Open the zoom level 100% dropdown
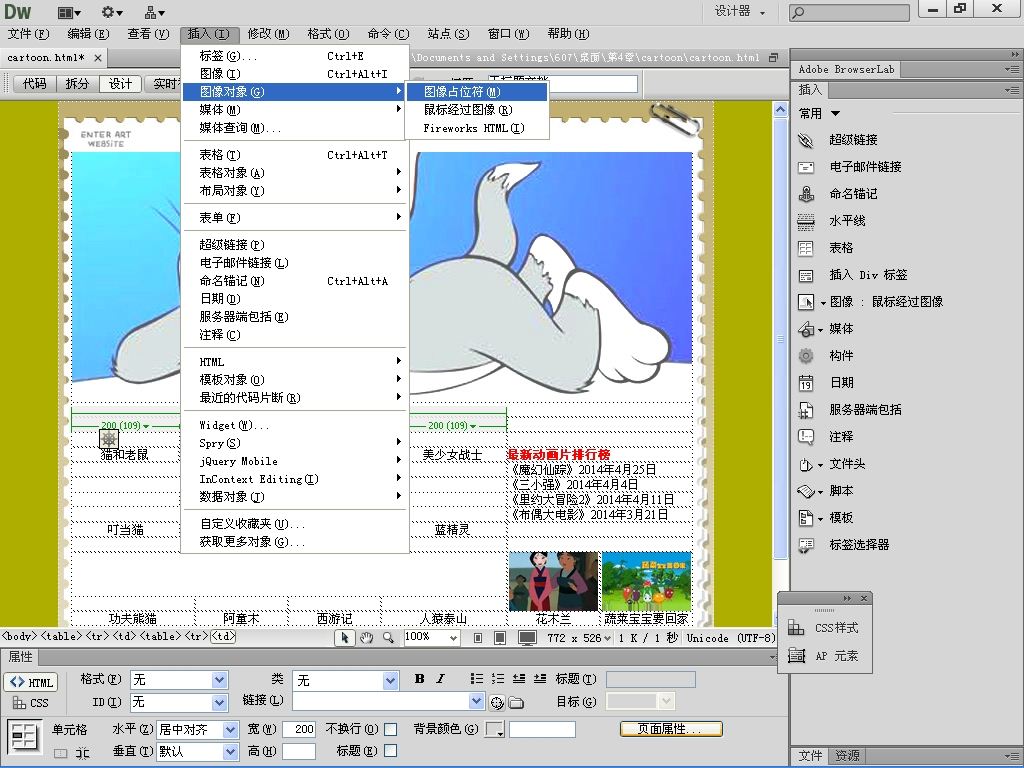 453,638
